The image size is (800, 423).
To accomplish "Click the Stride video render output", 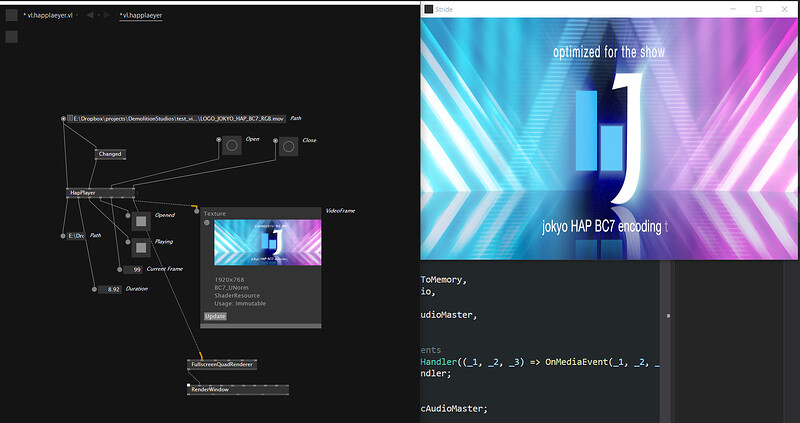I will [609, 139].
